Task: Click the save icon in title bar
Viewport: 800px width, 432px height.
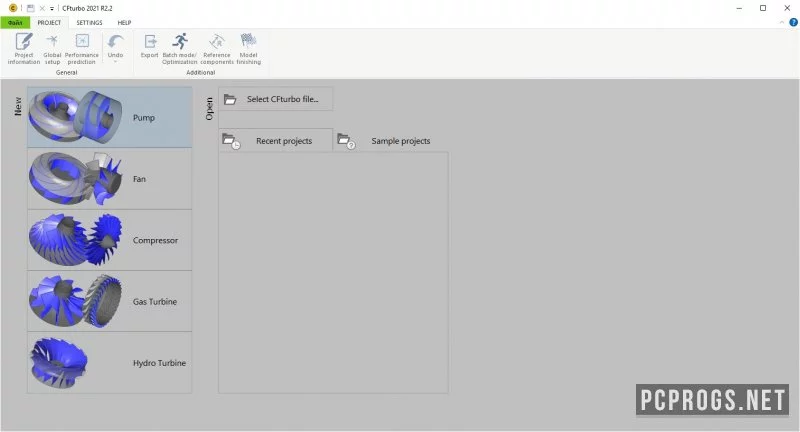Action: click(x=31, y=8)
